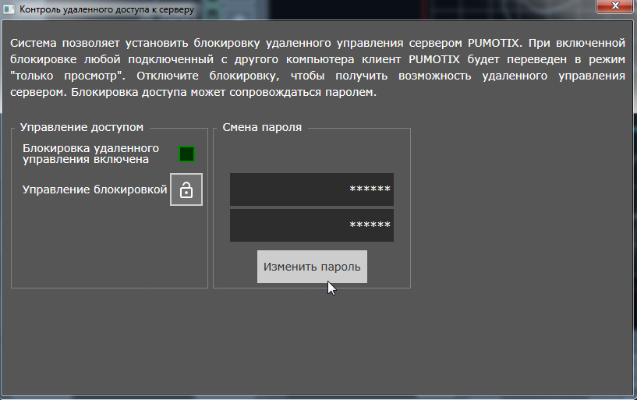Click the 'Изменить пароль' button
Image resolution: width=637 pixels, height=400 pixels.
[x=312, y=266]
